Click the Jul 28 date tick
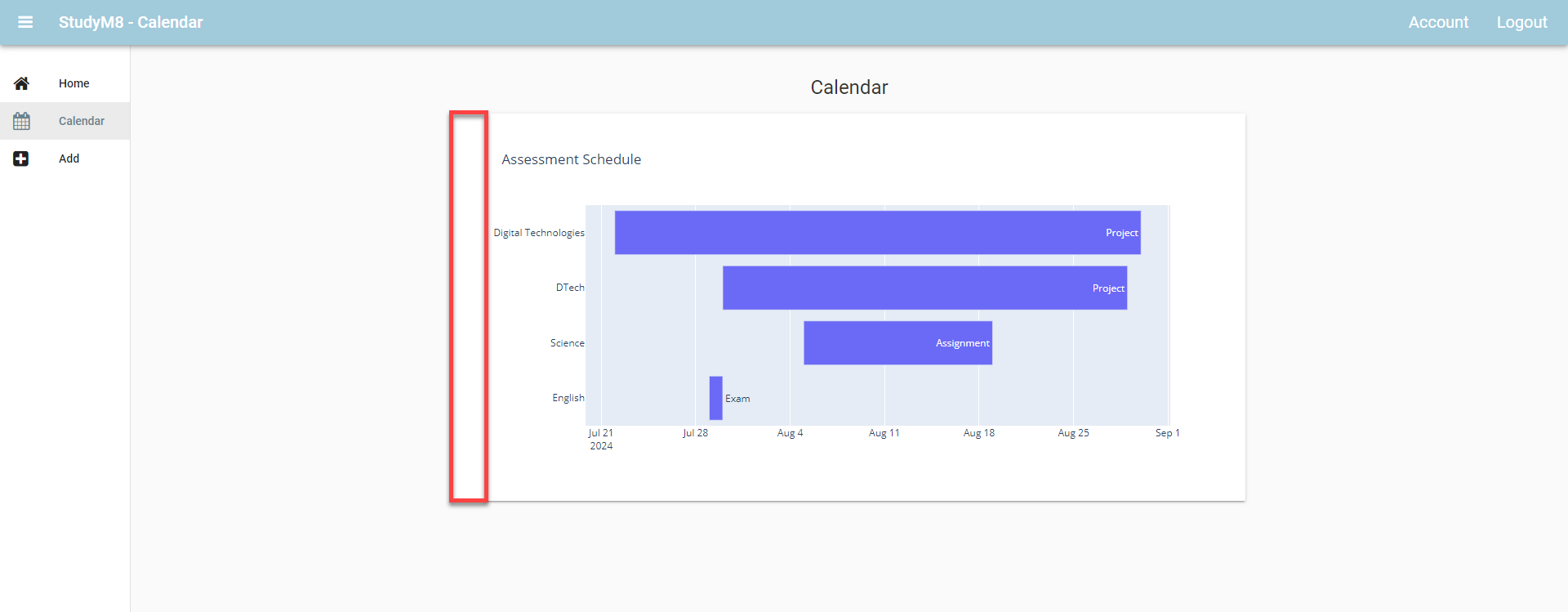Screen dimensions: 1568x612 tap(696, 433)
